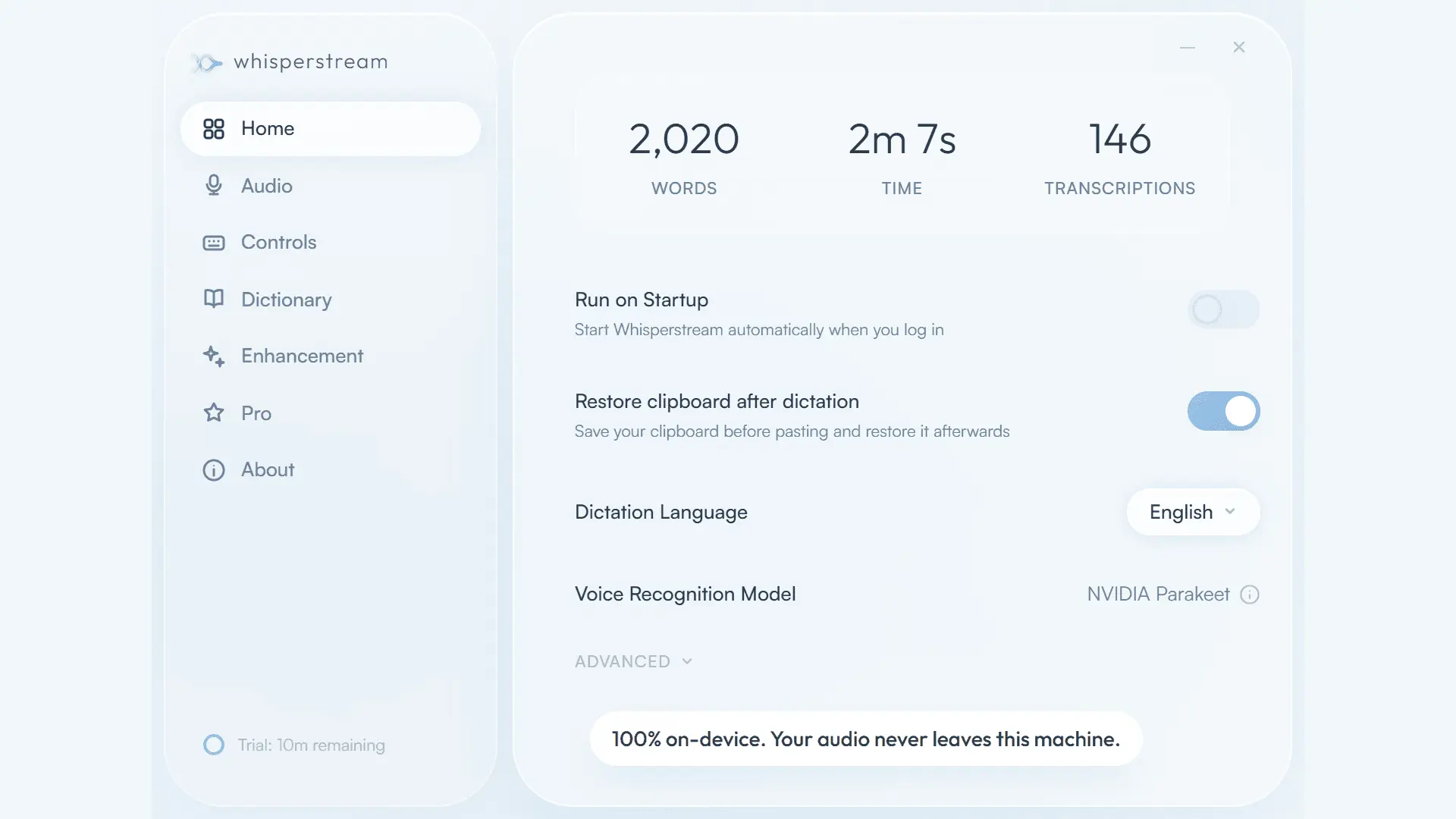Screen dimensions: 1456x819
Task: Go to the Controls section
Action: (331, 243)
